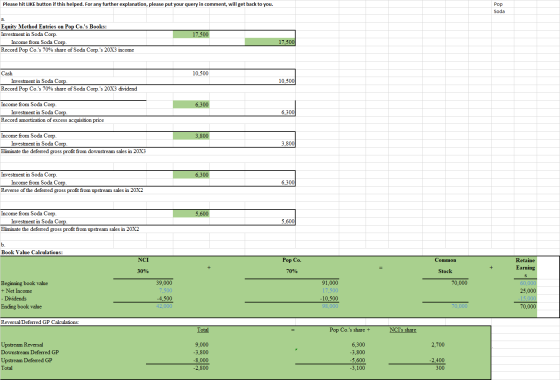Click the Pop Co. 70% column header
560x380 pixels.
tap(292, 265)
